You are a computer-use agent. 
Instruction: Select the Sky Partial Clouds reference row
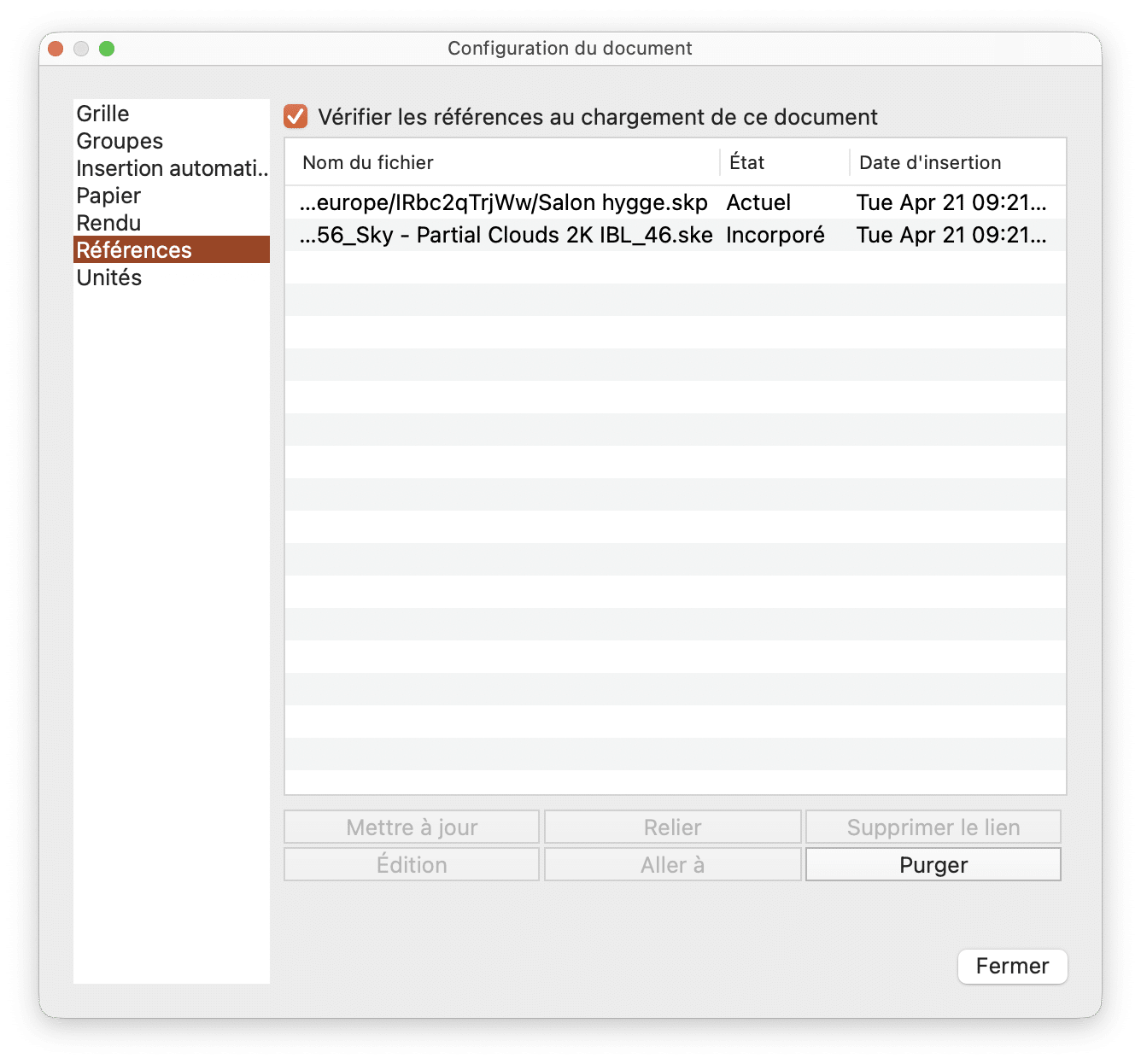pos(506,235)
